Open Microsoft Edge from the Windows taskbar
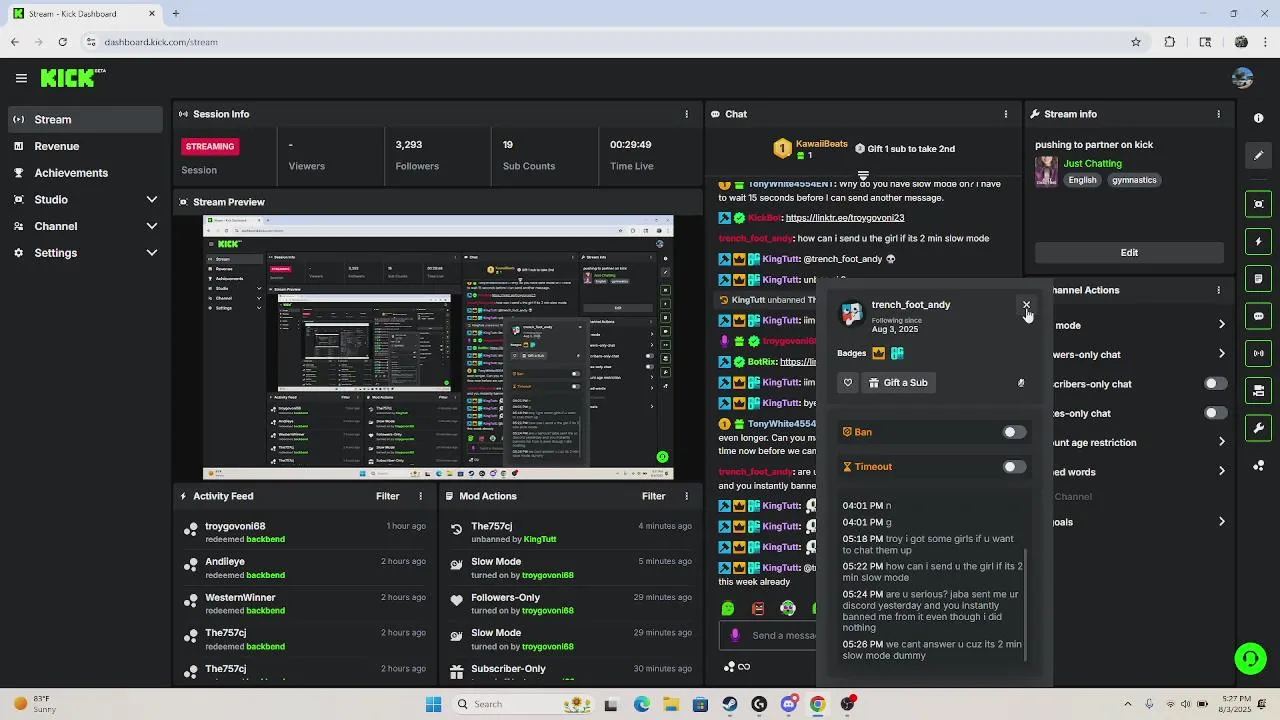 641,704
